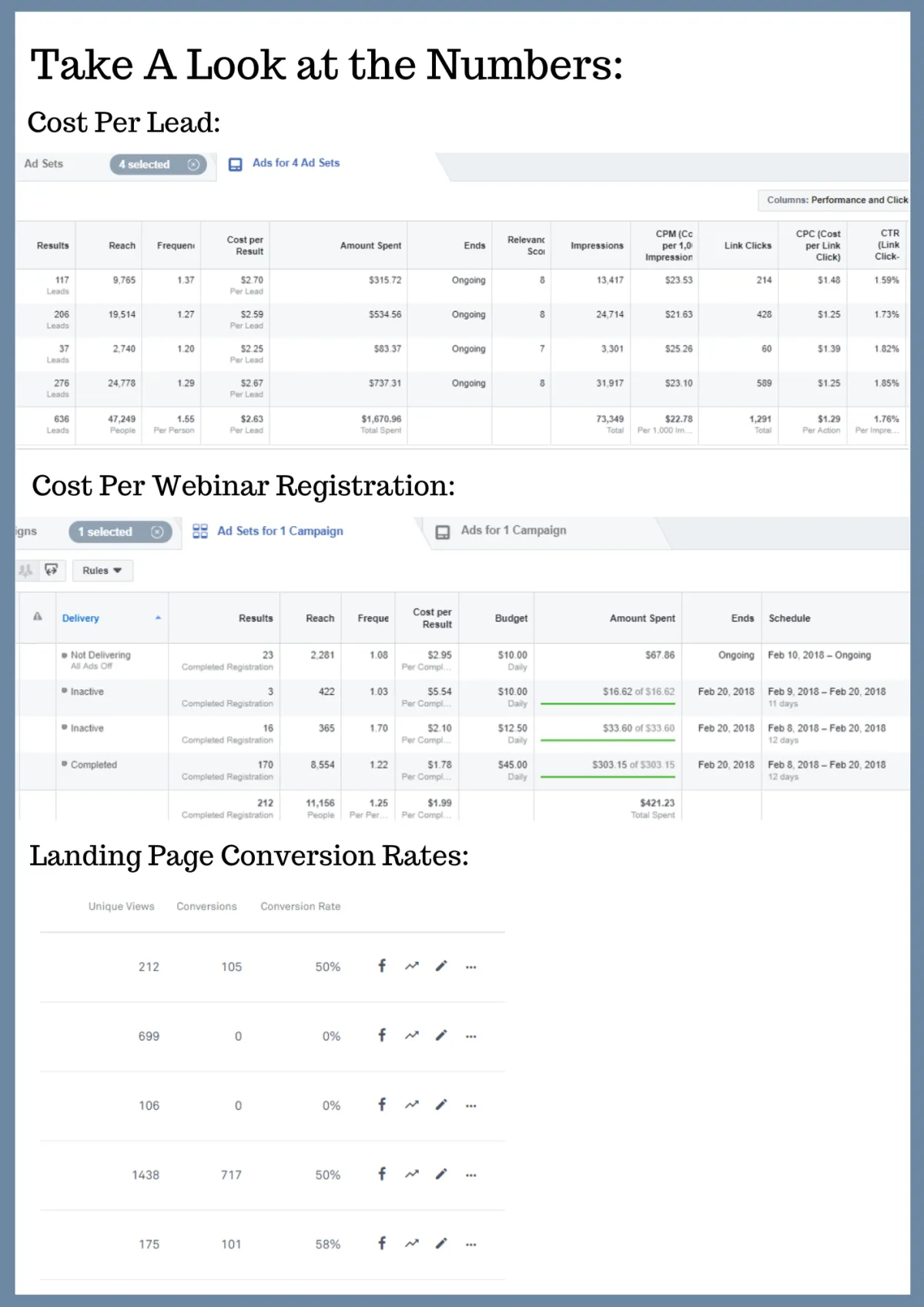Edit the landing page with 212 views
Image resolution: width=924 pixels, height=1307 pixels.
point(441,966)
